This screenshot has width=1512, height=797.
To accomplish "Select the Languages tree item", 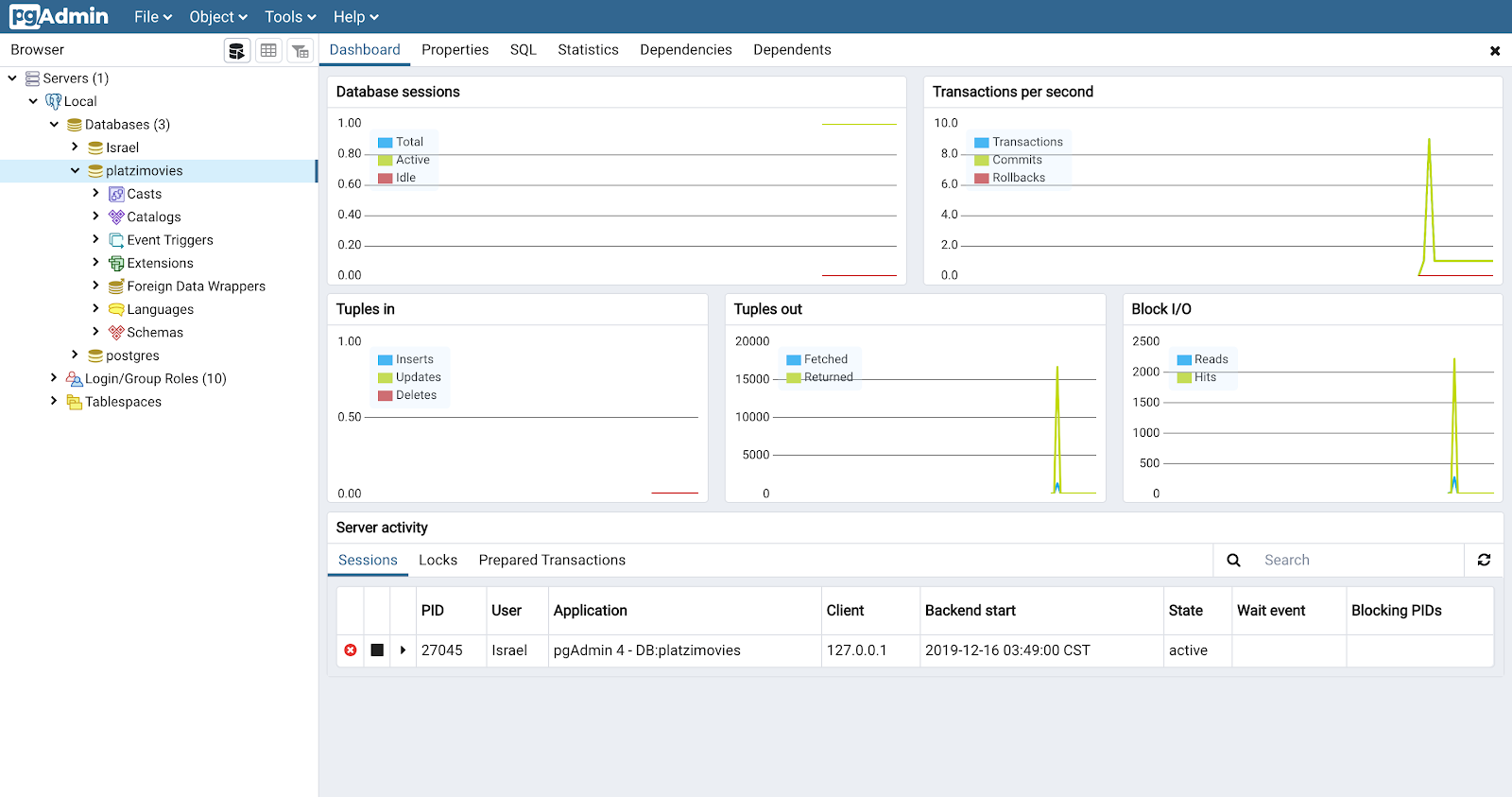I will click(x=161, y=309).
